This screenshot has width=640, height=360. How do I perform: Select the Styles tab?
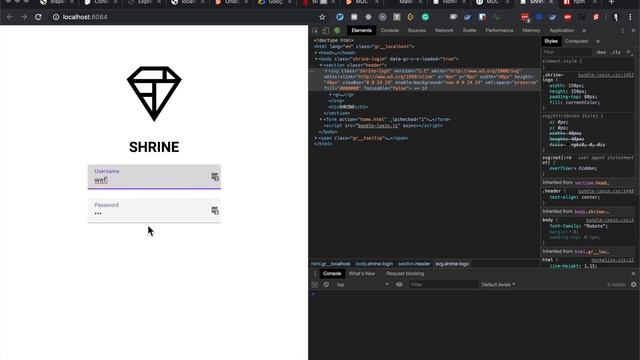click(x=551, y=41)
